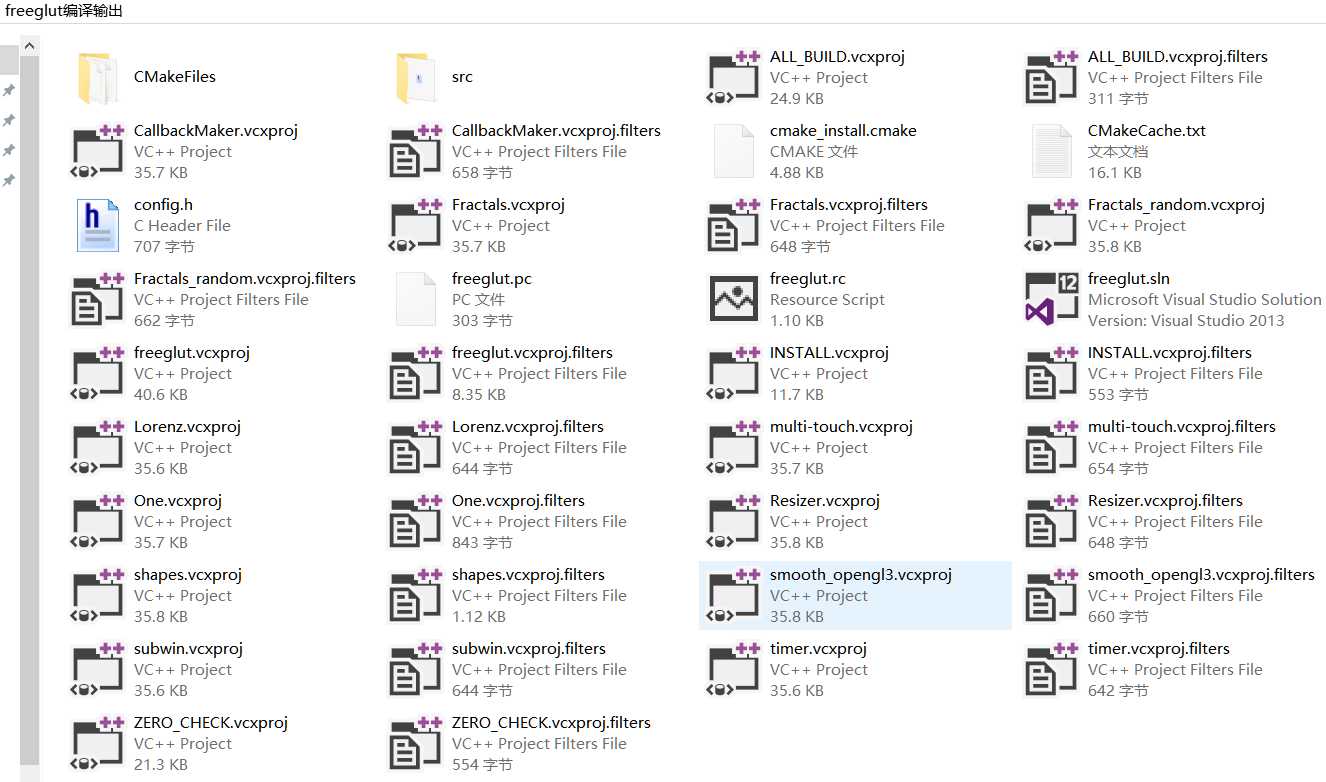Click the file name Resizer.vcxproj.filters

(x=1165, y=501)
